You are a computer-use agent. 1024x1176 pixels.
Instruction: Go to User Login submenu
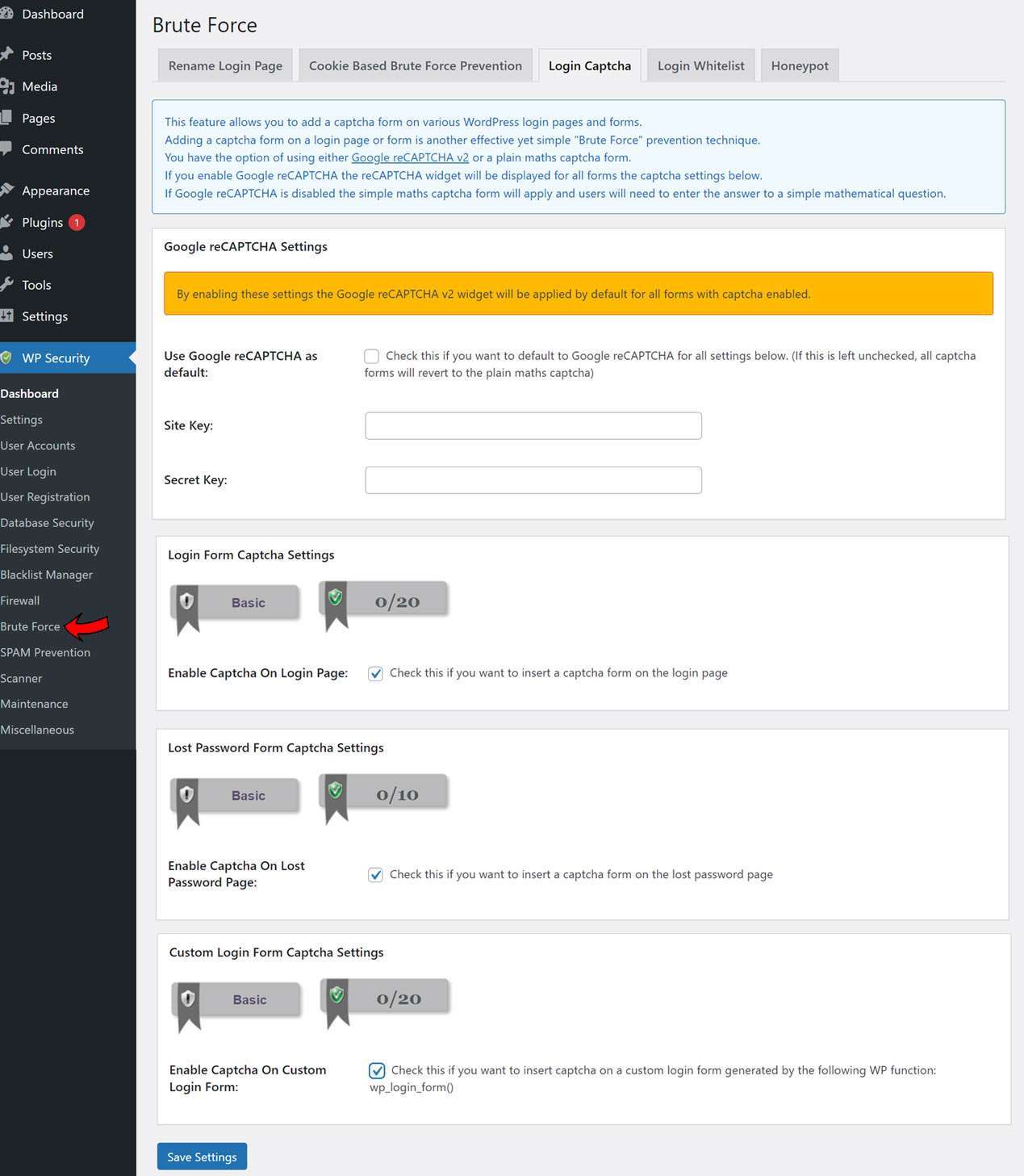[x=28, y=471]
